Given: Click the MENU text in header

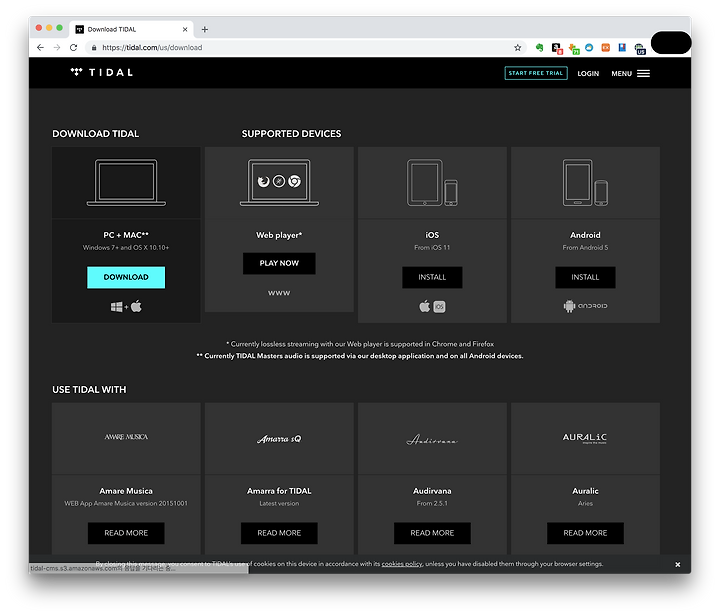Looking at the screenshot, I should point(622,73).
